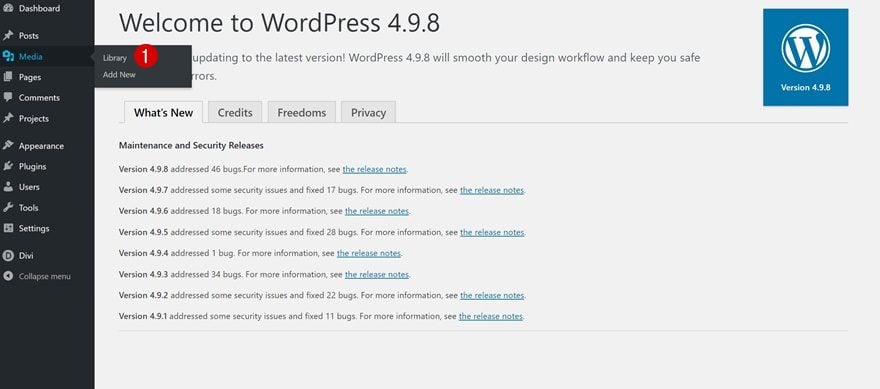Click the Appearance paintbrush icon
The height and width of the screenshot is (389, 880).
click(8, 145)
